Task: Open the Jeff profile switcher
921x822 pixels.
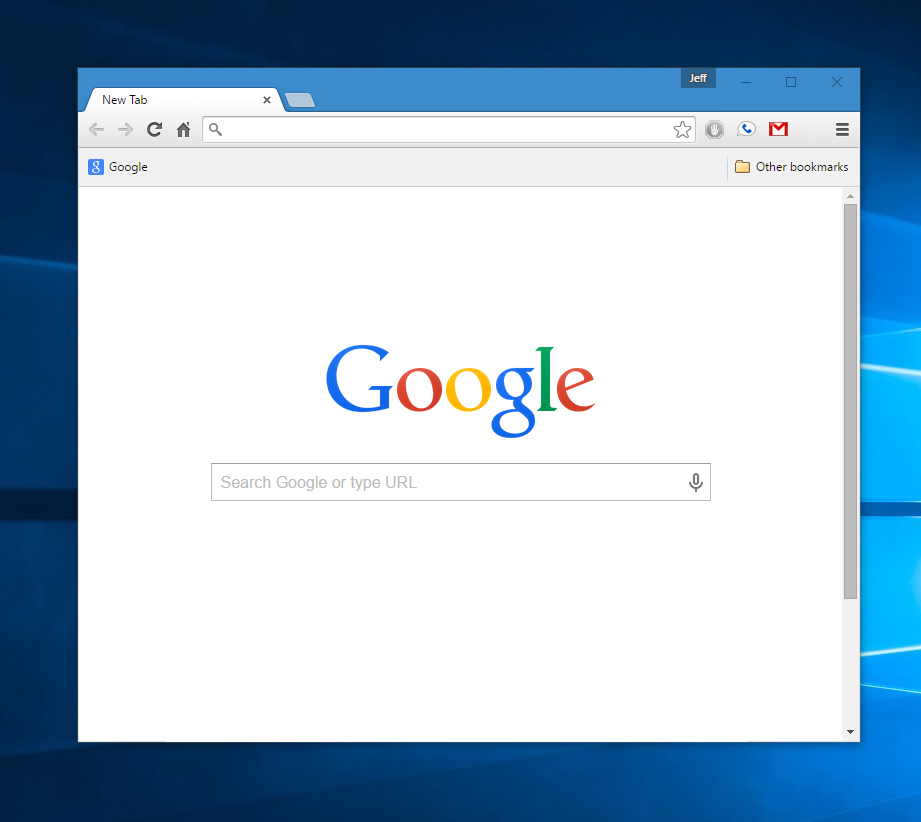Action: coord(698,78)
